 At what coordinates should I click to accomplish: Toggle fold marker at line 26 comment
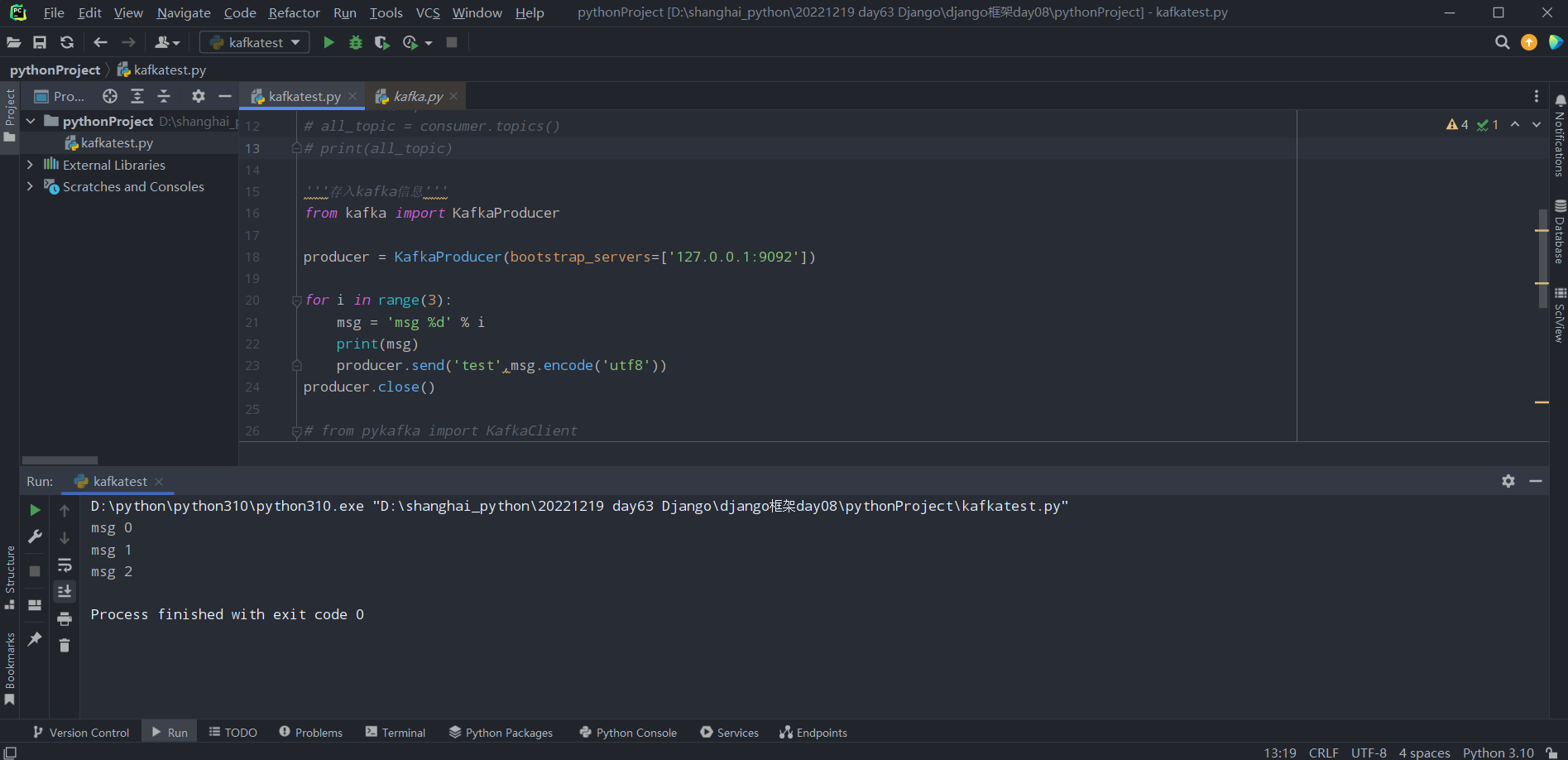click(x=296, y=431)
